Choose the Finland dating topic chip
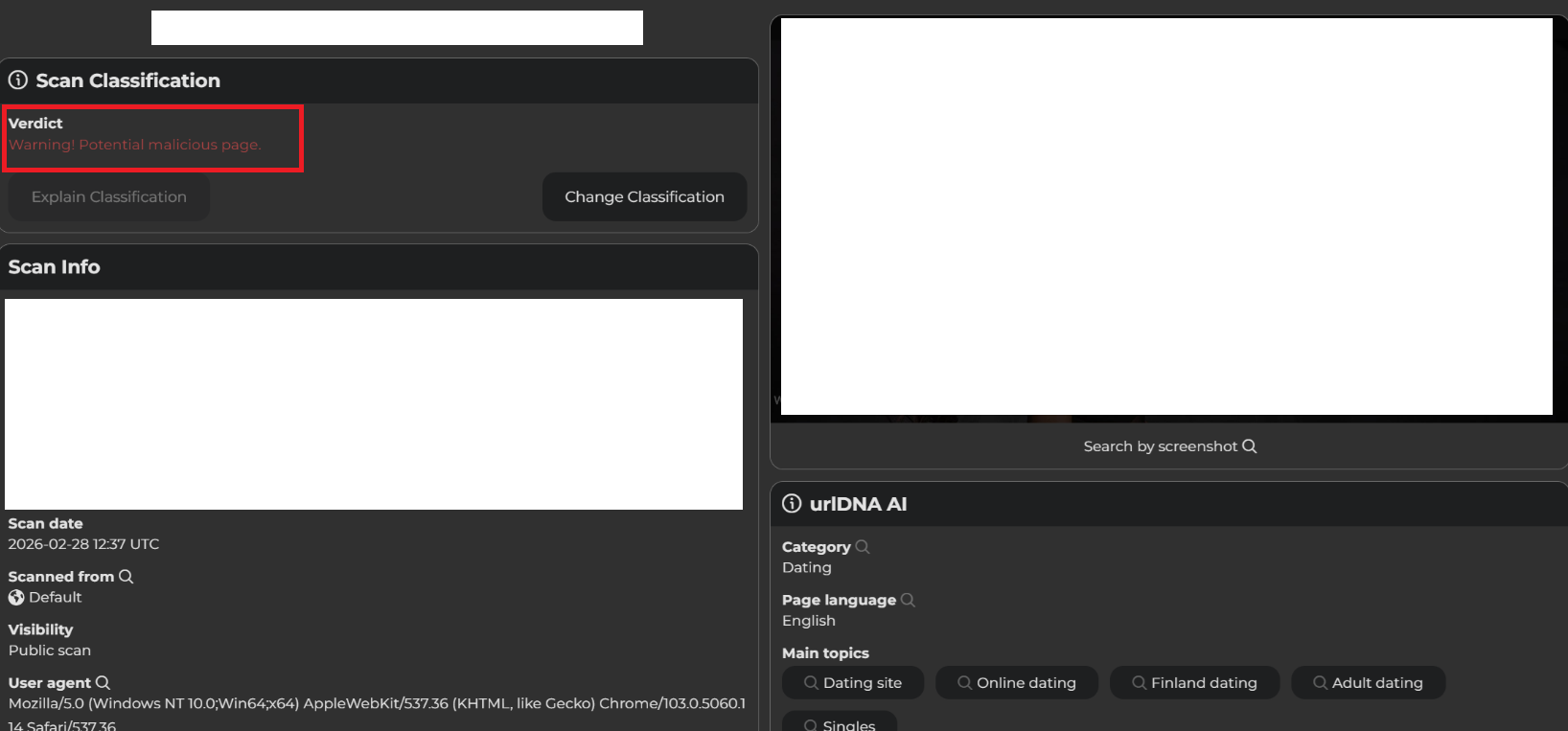Screen dimensions: 1568x731 point(1193,683)
